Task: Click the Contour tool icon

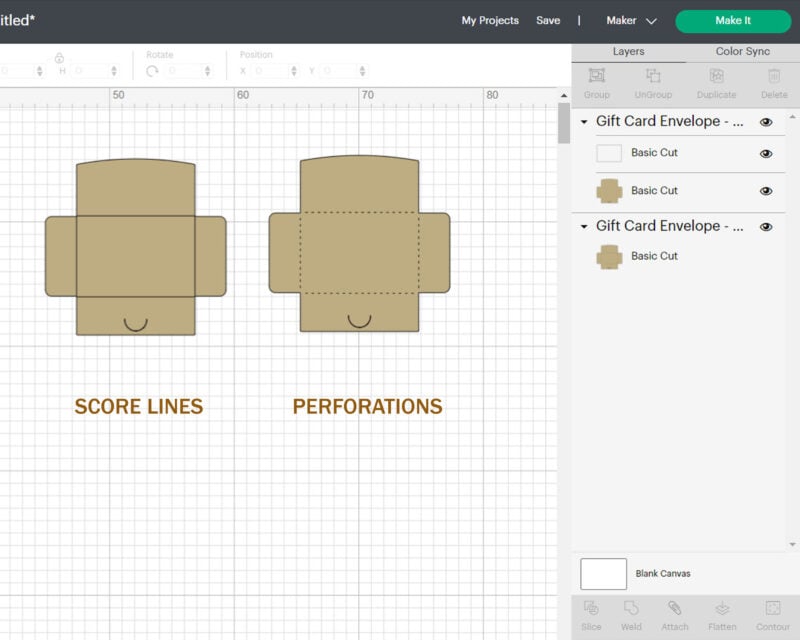Action: [x=772, y=609]
